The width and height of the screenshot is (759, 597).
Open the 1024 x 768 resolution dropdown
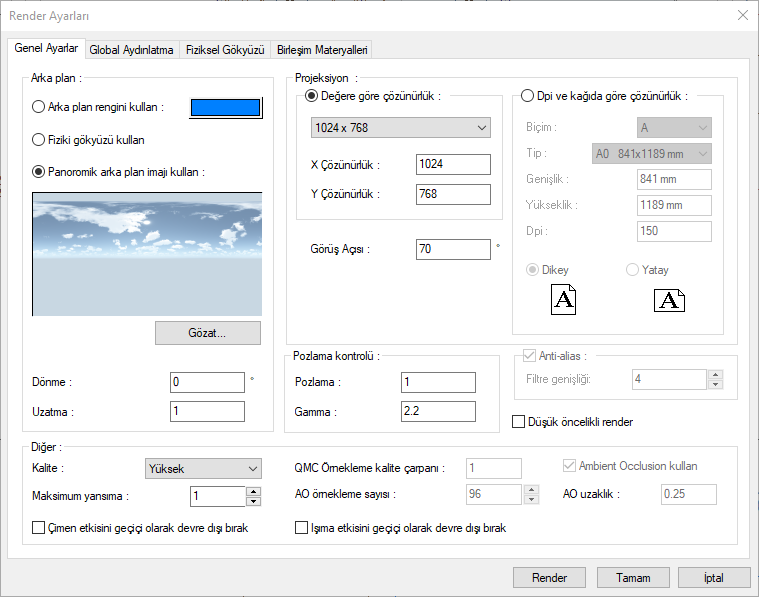click(400, 128)
